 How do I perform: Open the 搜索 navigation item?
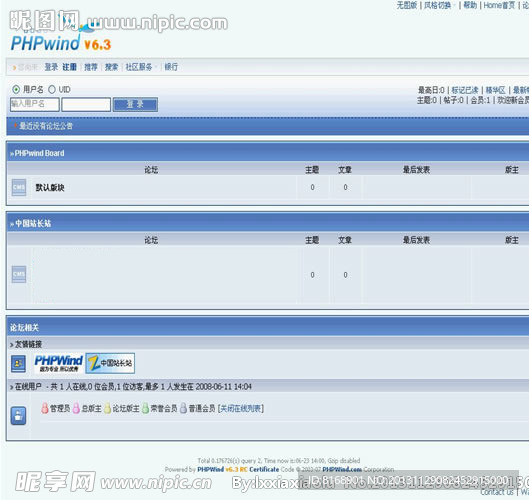tap(111, 67)
